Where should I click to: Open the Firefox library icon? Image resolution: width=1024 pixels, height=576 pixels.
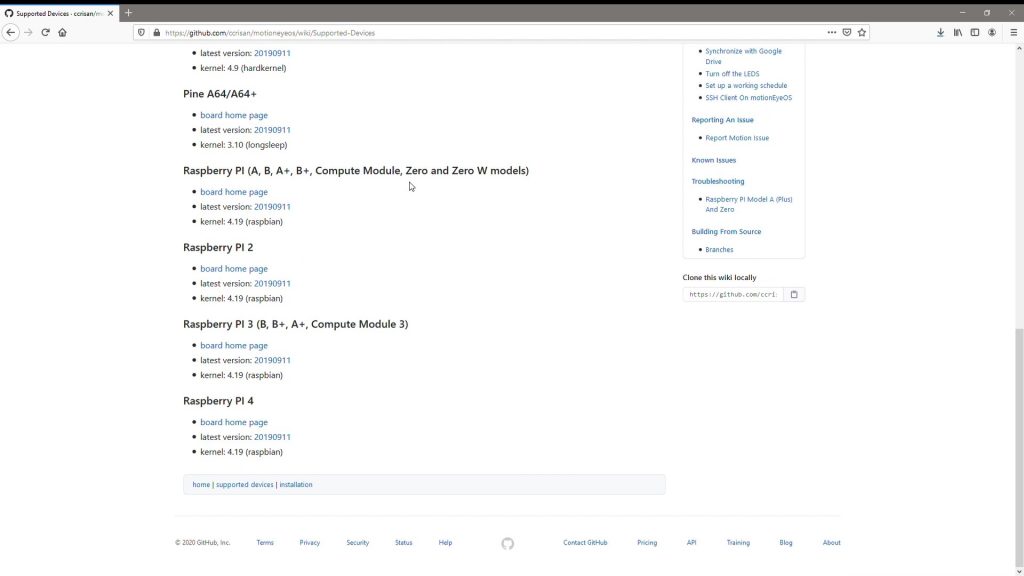[957, 32]
